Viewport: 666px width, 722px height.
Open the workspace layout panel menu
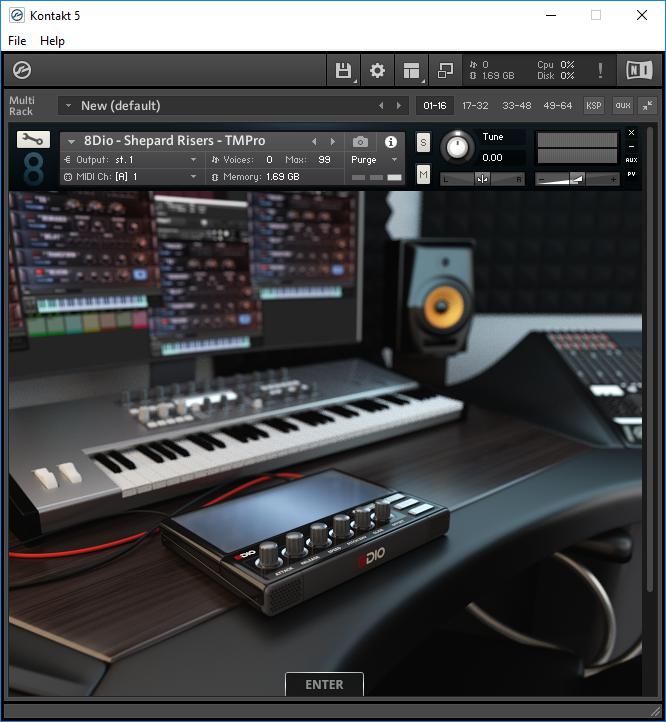coord(411,70)
